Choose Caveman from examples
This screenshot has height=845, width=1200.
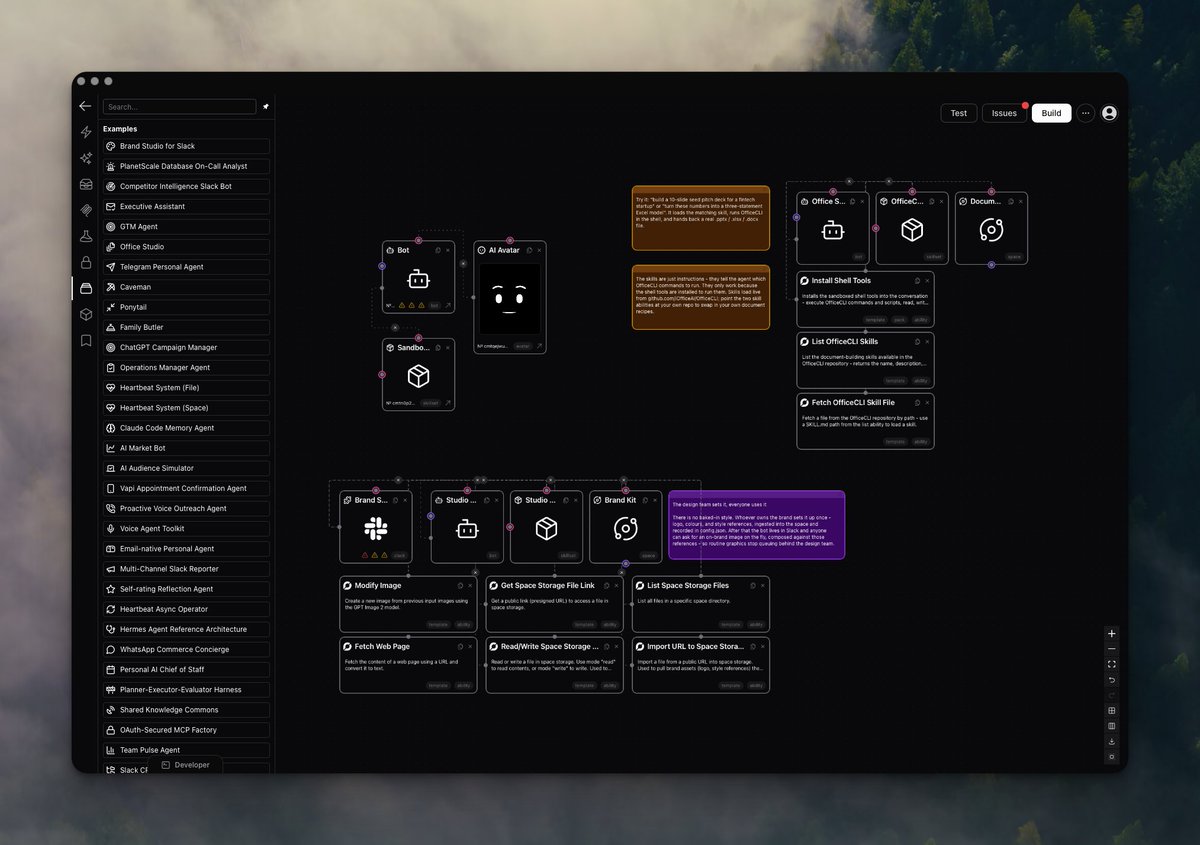coord(186,287)
